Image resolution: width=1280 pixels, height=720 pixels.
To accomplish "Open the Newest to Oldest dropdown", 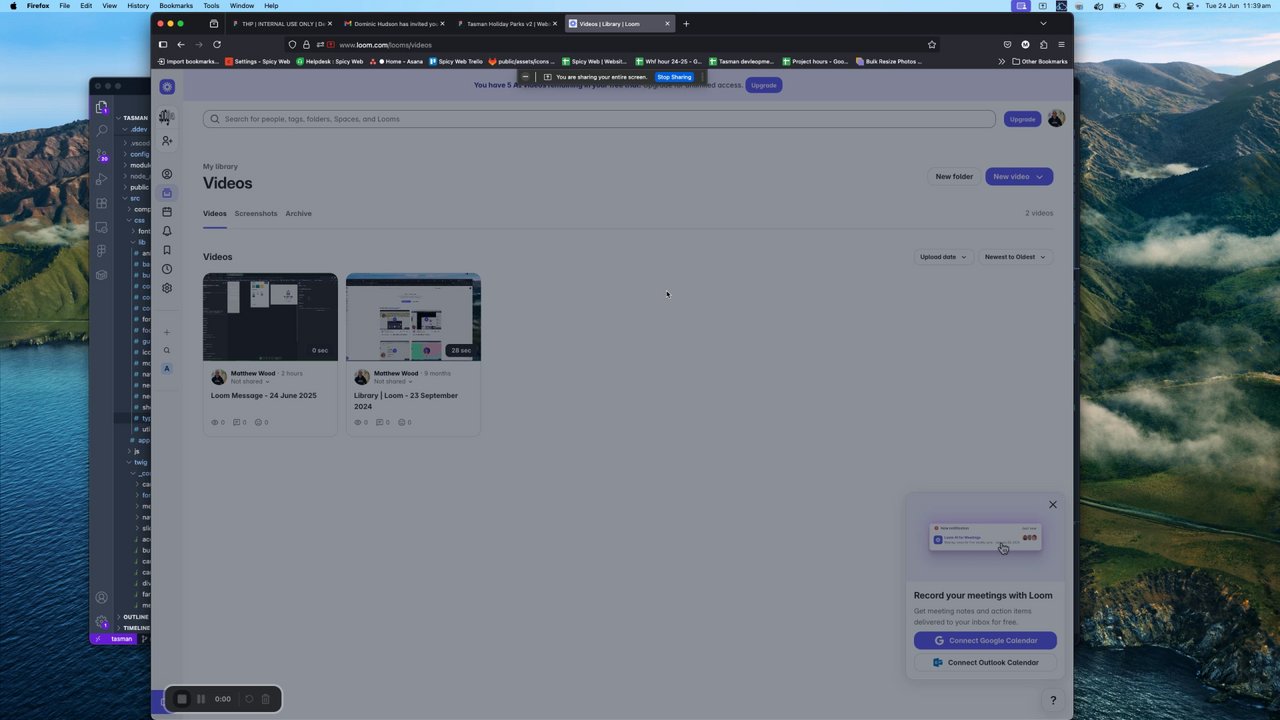I will coord(1015,257).
